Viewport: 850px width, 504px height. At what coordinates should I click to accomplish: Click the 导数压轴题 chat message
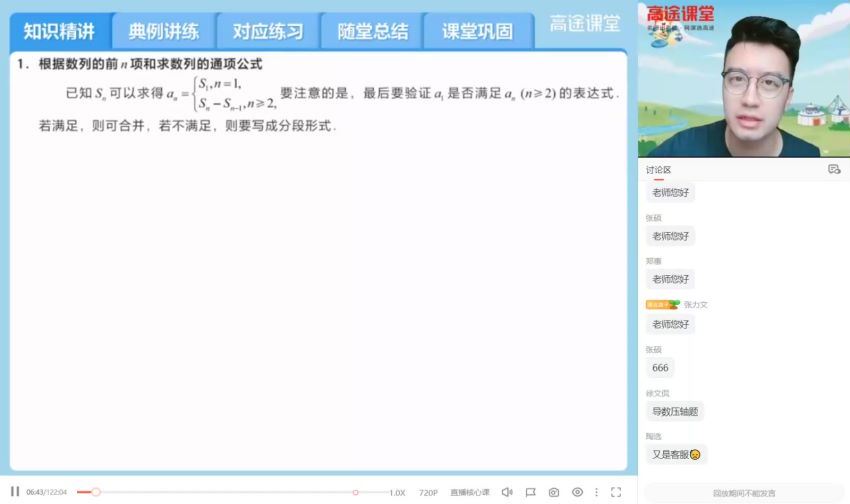click(x=675, y=411)
